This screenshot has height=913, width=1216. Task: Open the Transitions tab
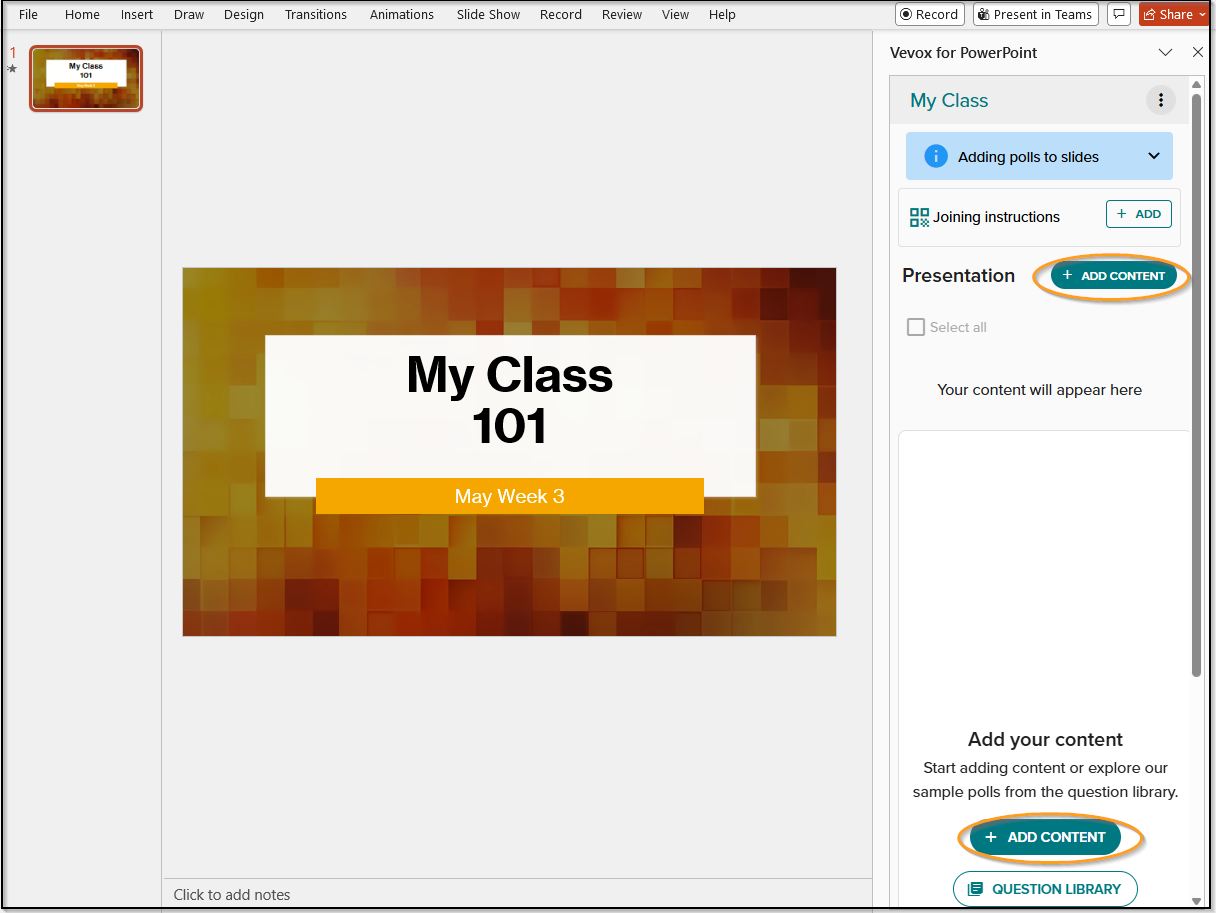(x=315, y=14)
